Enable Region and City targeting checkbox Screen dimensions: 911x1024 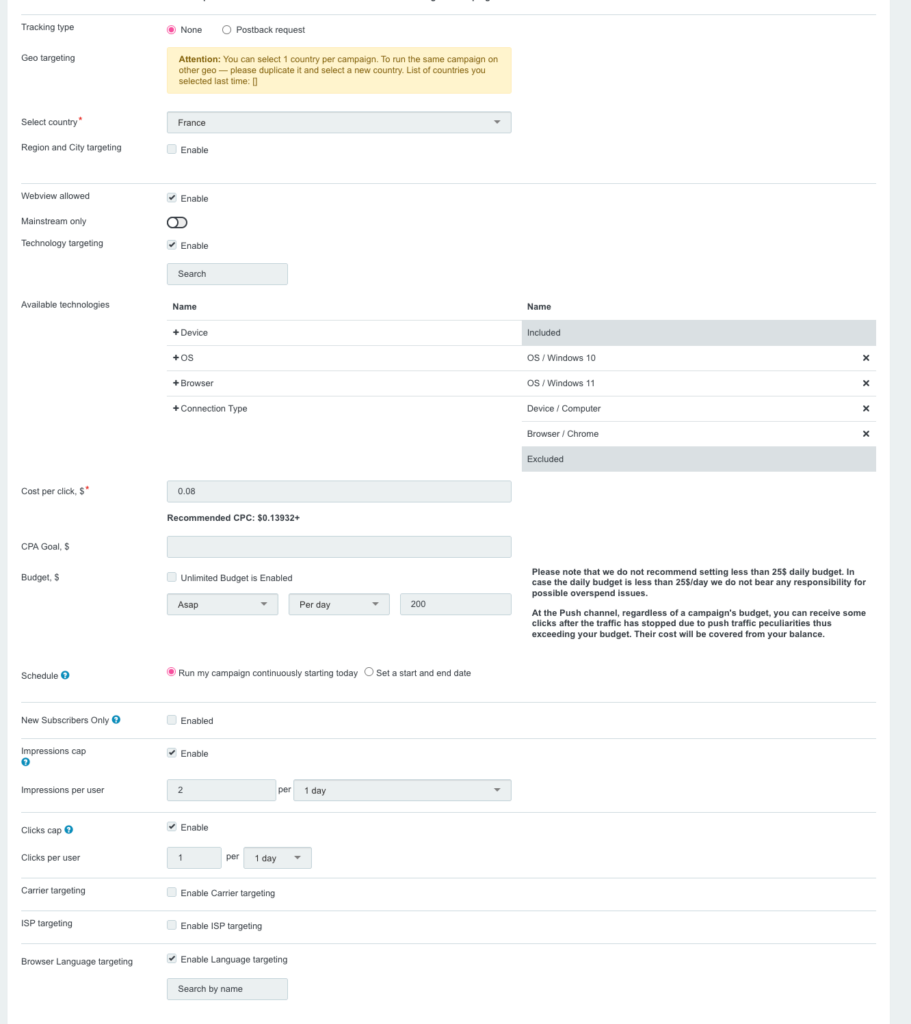pos(172,150)
